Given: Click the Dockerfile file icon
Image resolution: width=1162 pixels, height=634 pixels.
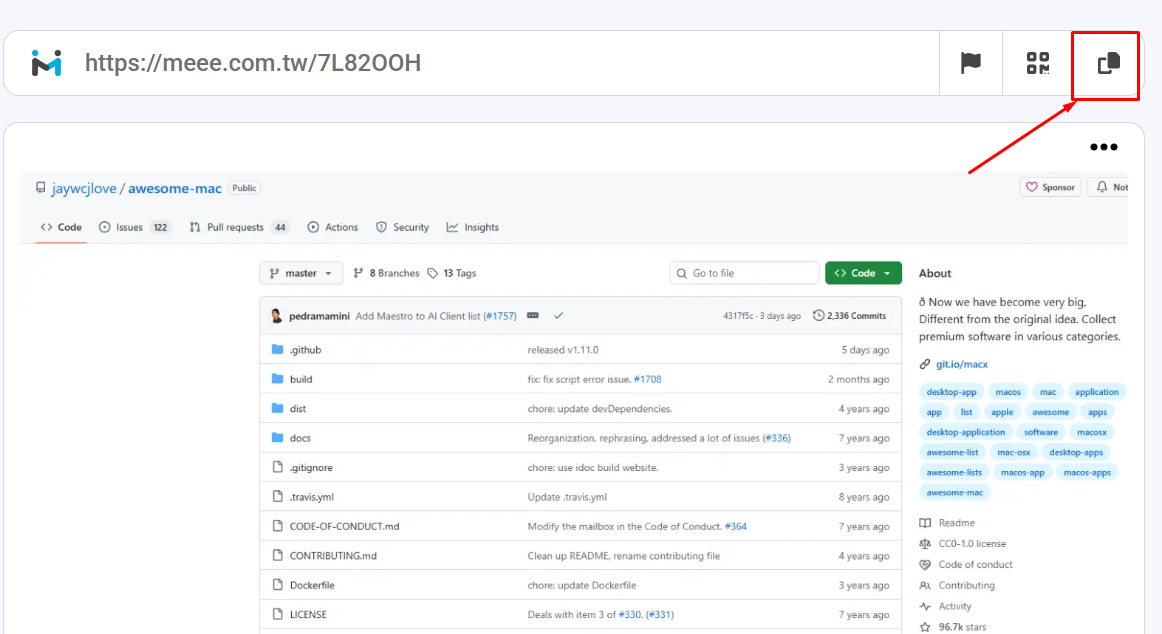Looking at the screenshot, I should (277, 585).
